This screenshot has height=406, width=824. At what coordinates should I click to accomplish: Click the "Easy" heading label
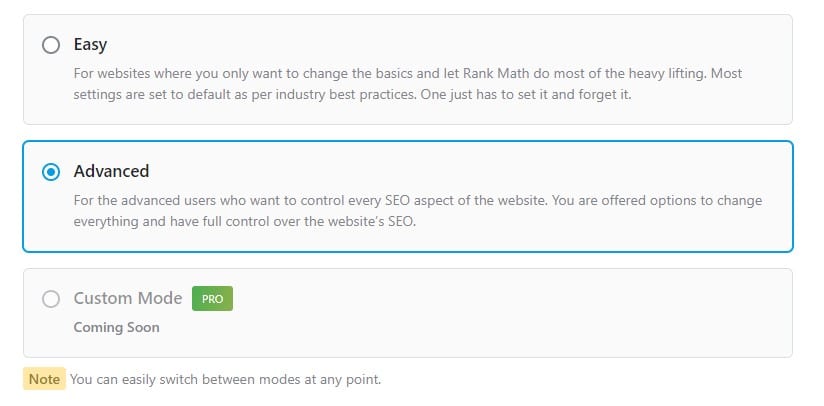coord(90,45)
